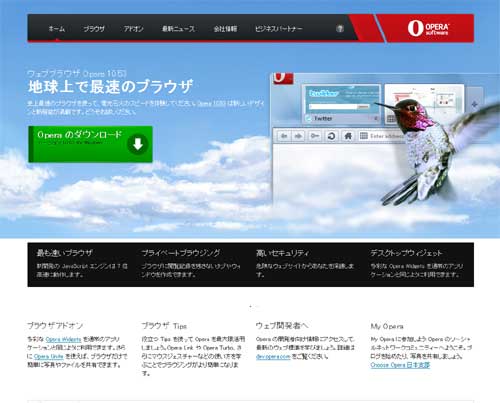Click the ウェブ開発者へ section heading
The height and width of the screenshot is (403, 500).
[x=282, y=326]
